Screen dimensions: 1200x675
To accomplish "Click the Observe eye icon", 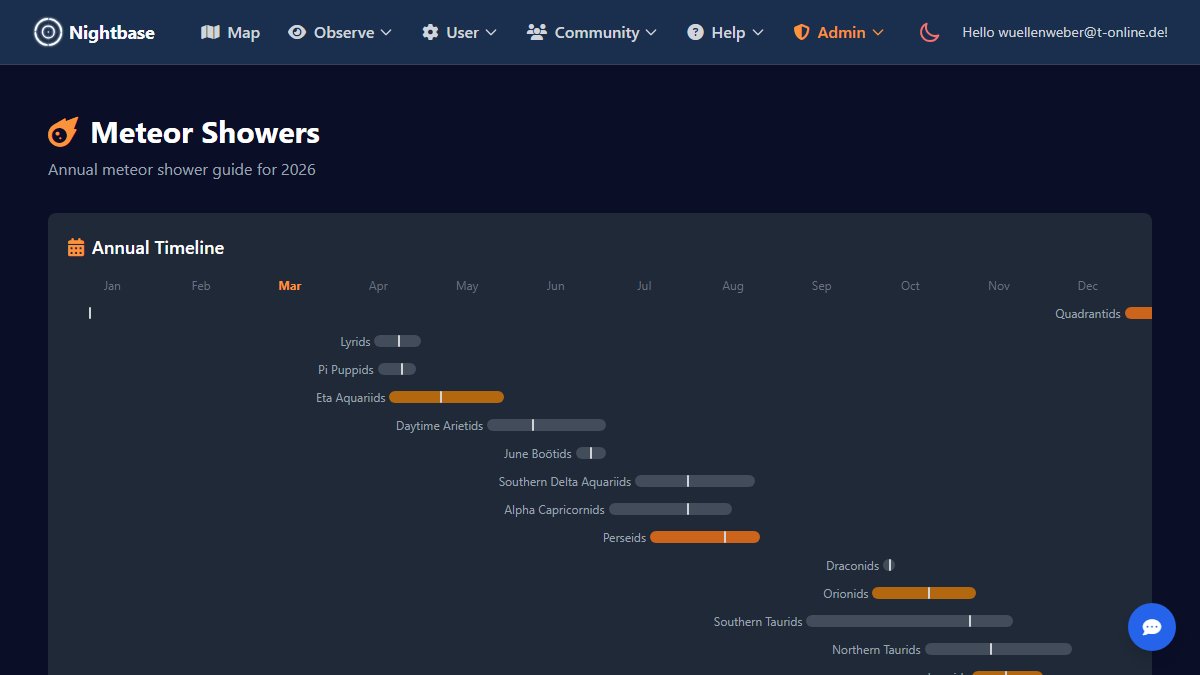I will [x=297, y=32].
